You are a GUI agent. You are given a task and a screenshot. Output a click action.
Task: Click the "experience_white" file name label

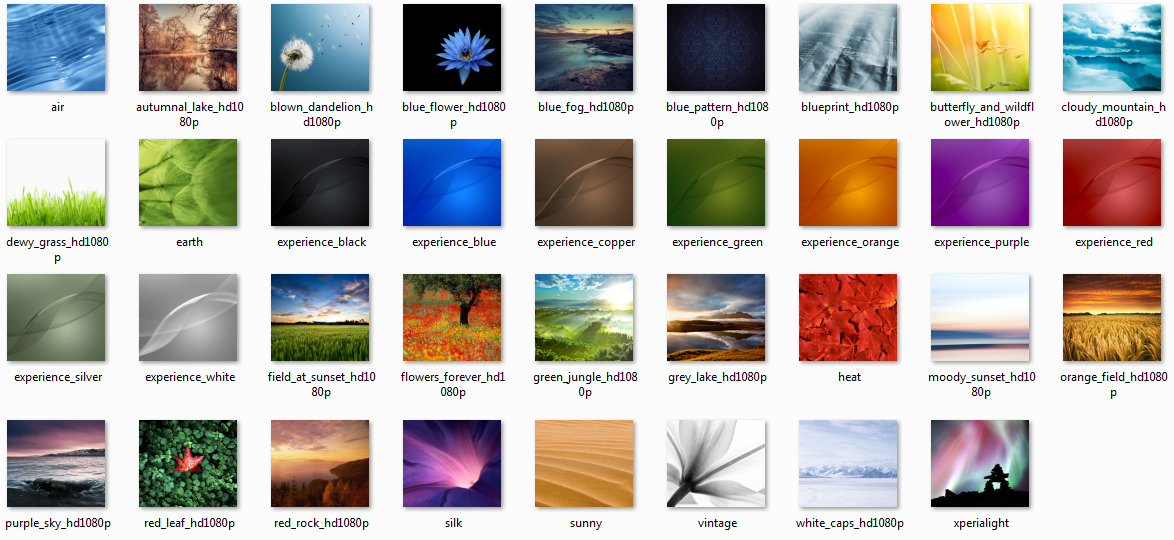(190, 377)
